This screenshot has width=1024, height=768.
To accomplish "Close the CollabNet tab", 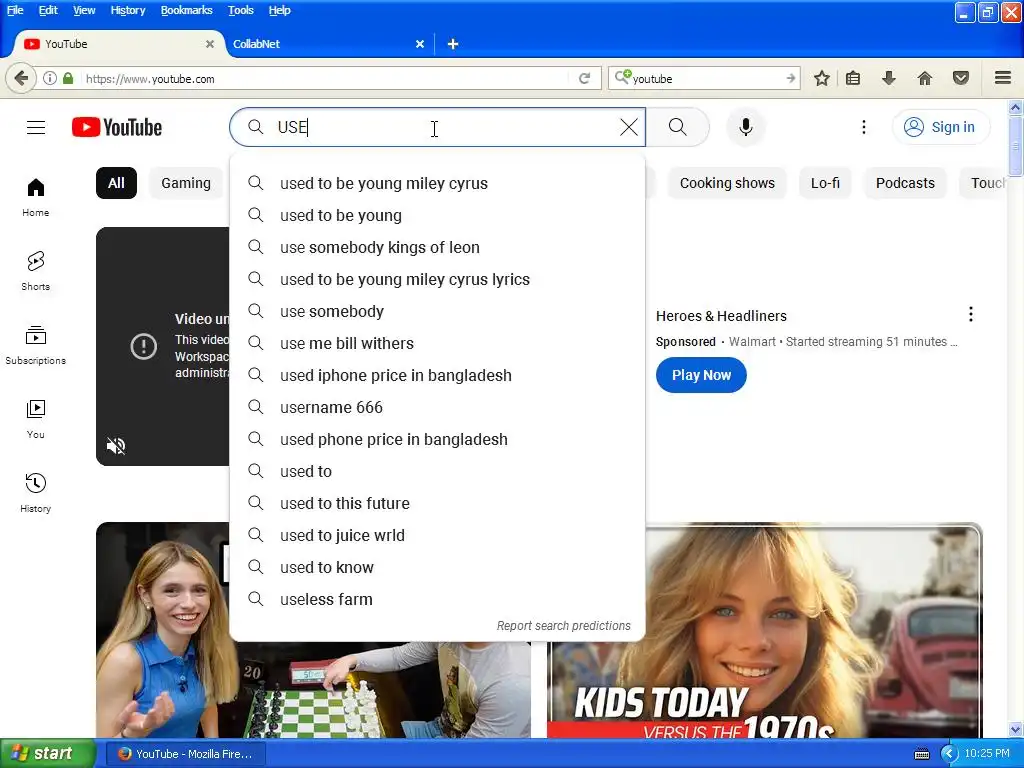I will pos(420,44).
